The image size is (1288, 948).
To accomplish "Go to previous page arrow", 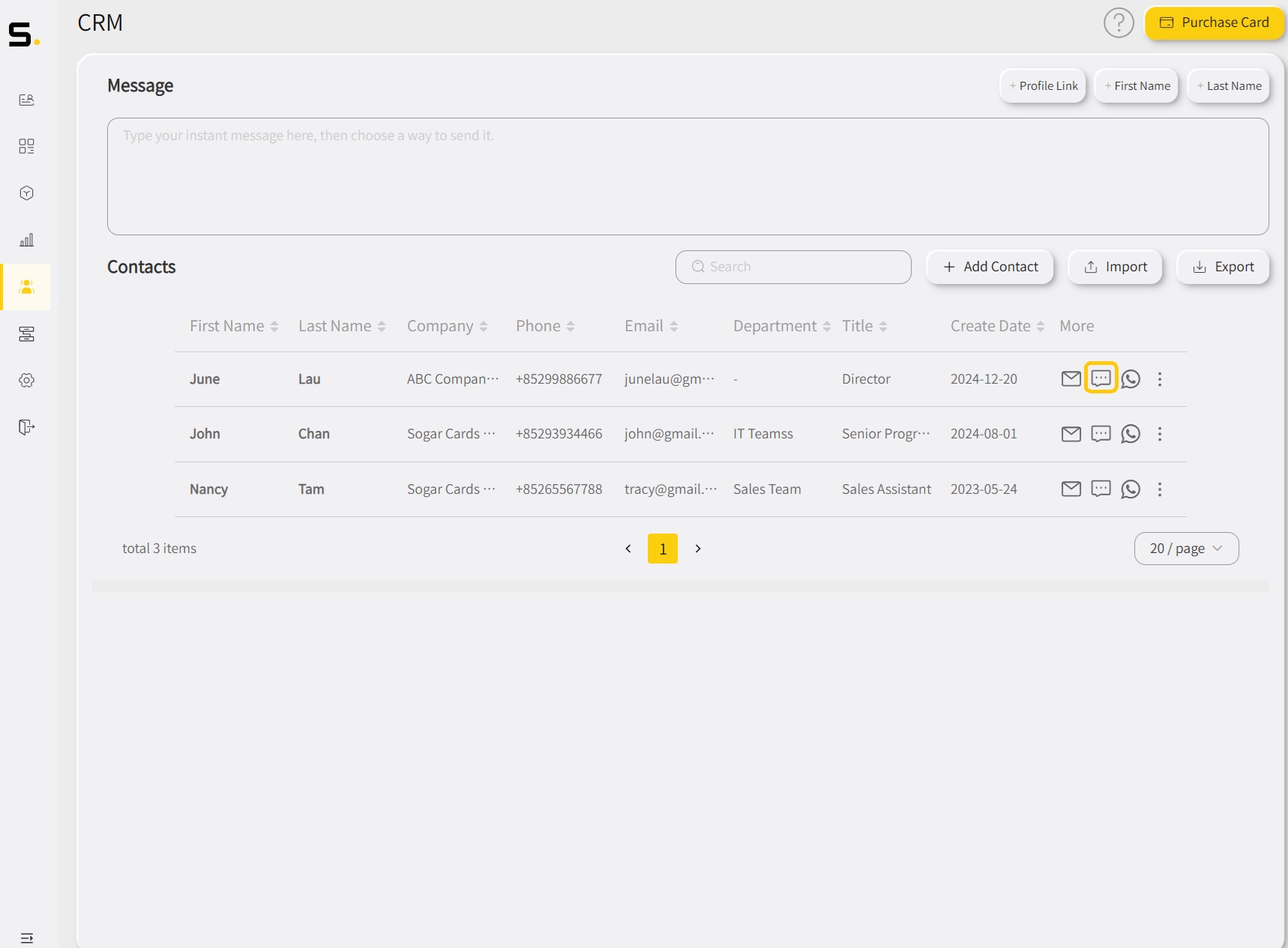I will pyautogui.click(x=628, y=549).
